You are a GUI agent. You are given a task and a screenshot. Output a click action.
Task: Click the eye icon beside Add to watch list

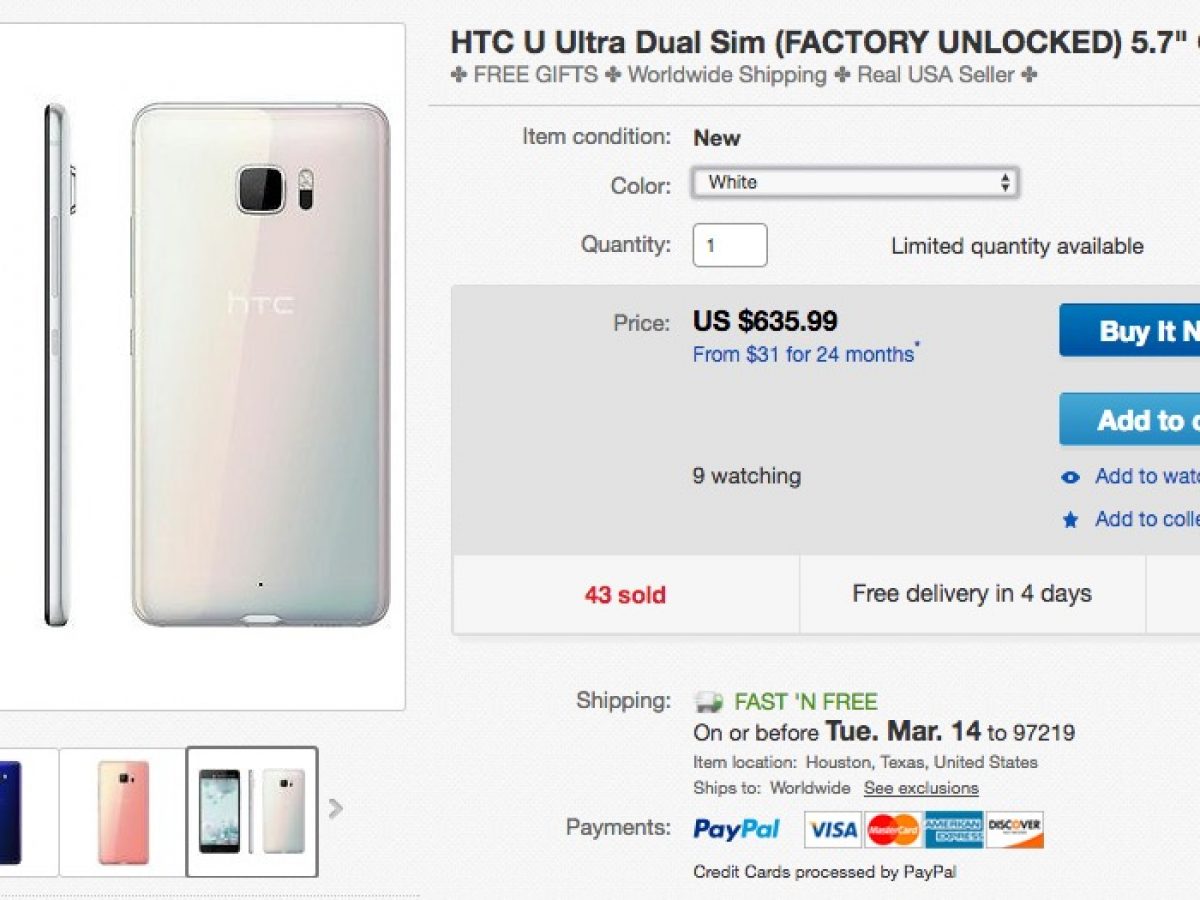1071,477
